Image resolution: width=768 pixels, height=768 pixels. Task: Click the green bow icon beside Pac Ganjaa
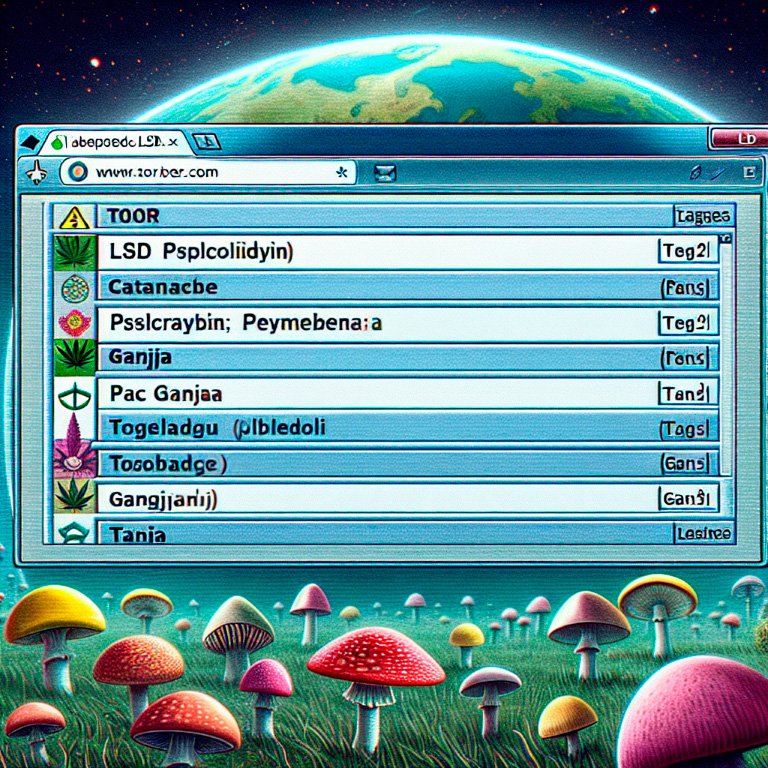74,393
